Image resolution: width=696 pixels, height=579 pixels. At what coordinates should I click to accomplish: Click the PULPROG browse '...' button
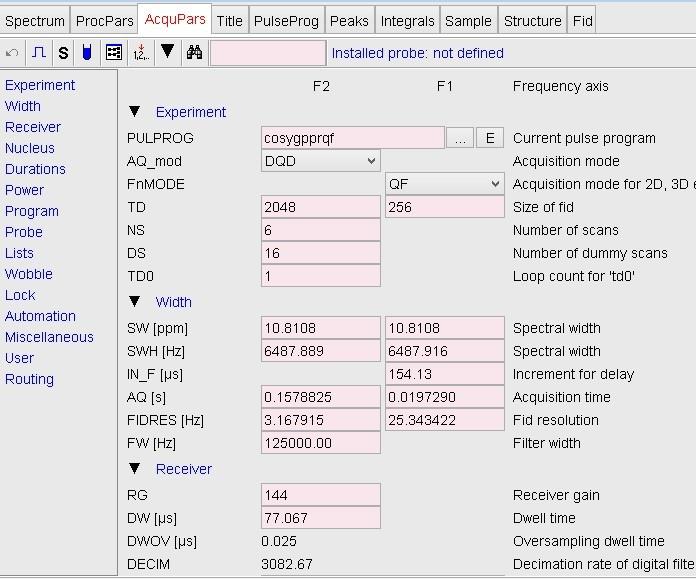coord(460,138)
